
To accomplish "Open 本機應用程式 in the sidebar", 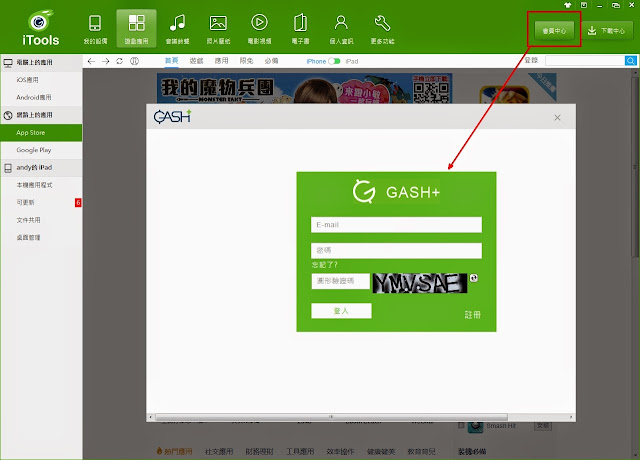I will (41, 185).
